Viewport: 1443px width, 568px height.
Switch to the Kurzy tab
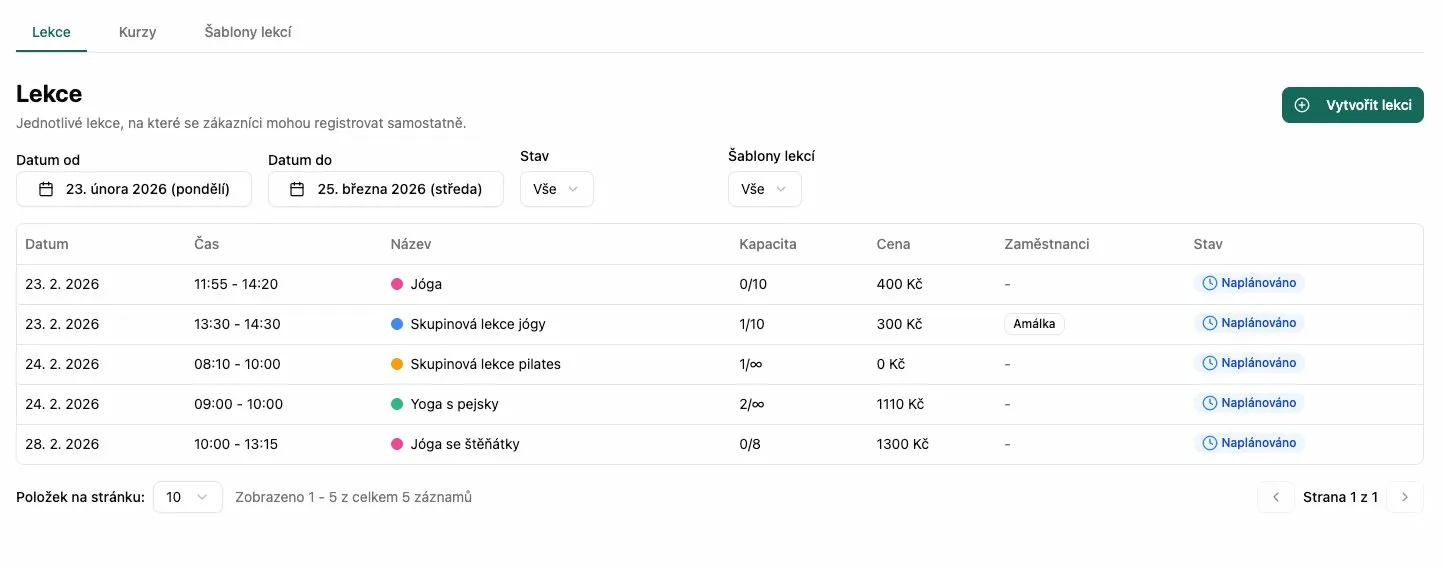point(137,32)
